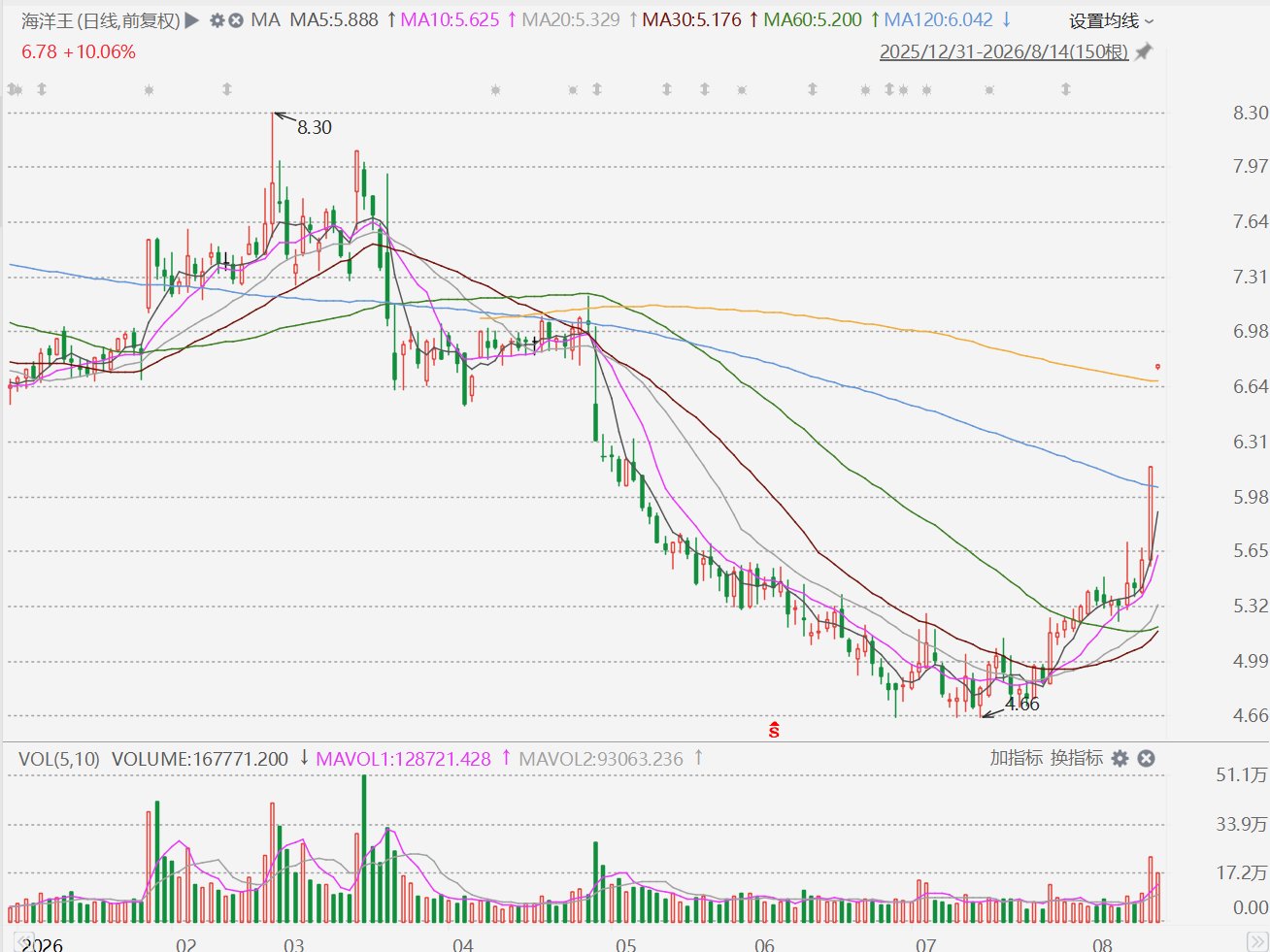The height and width of the screenshot is (952, 1270).
Task: Click the 4.66 low price annotation on the chart
Action: tap(1022, 705)
